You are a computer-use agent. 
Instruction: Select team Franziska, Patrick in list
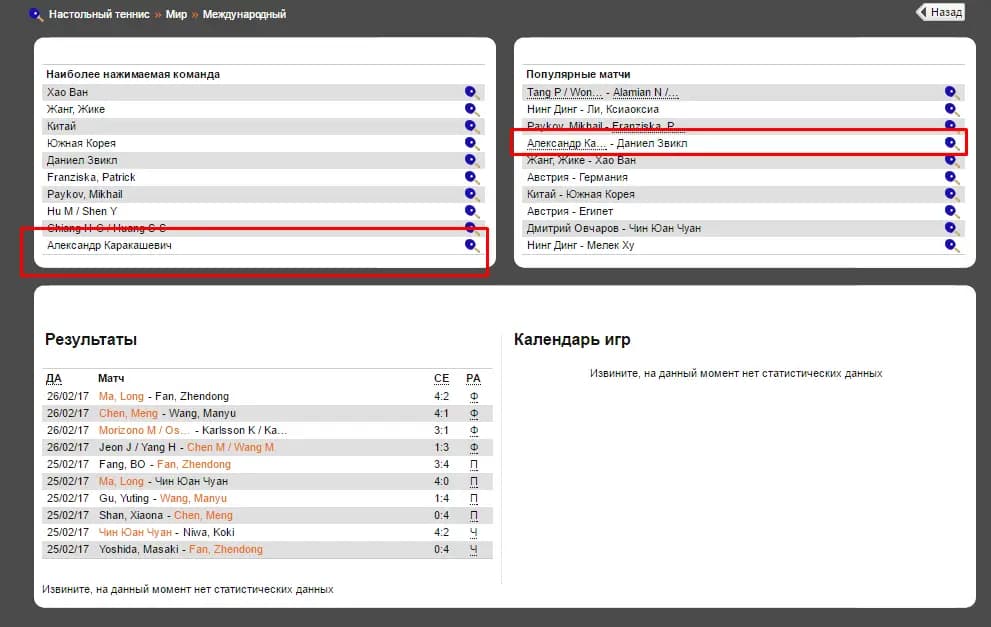91,178
